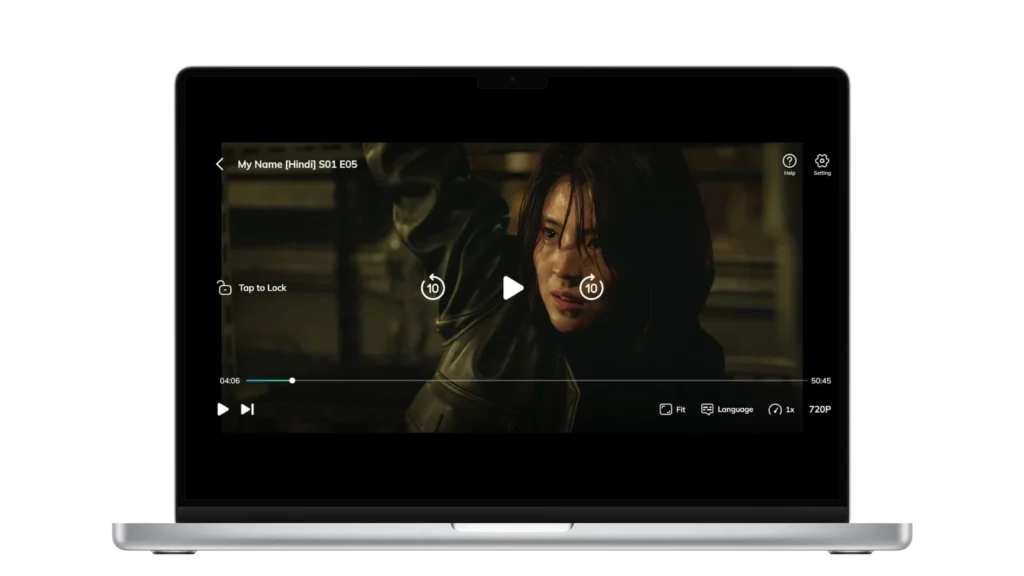Change 1x playback speed

click(781, 409)
